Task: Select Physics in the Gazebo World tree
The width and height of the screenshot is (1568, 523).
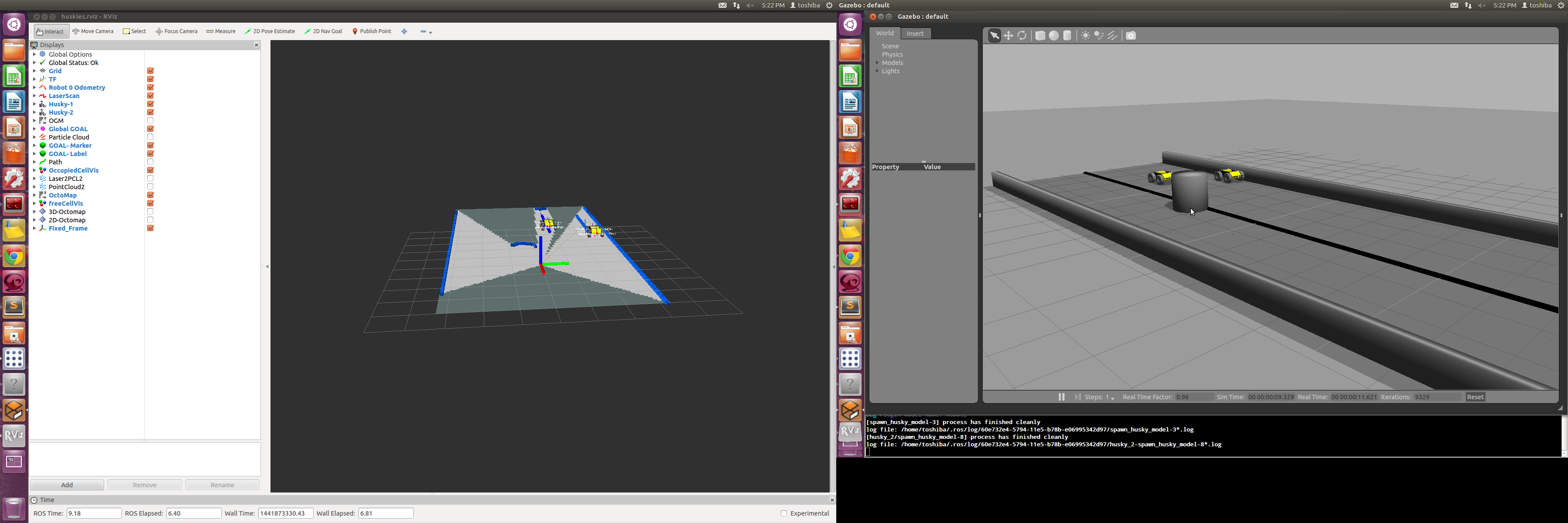Action: pos(892,55)
